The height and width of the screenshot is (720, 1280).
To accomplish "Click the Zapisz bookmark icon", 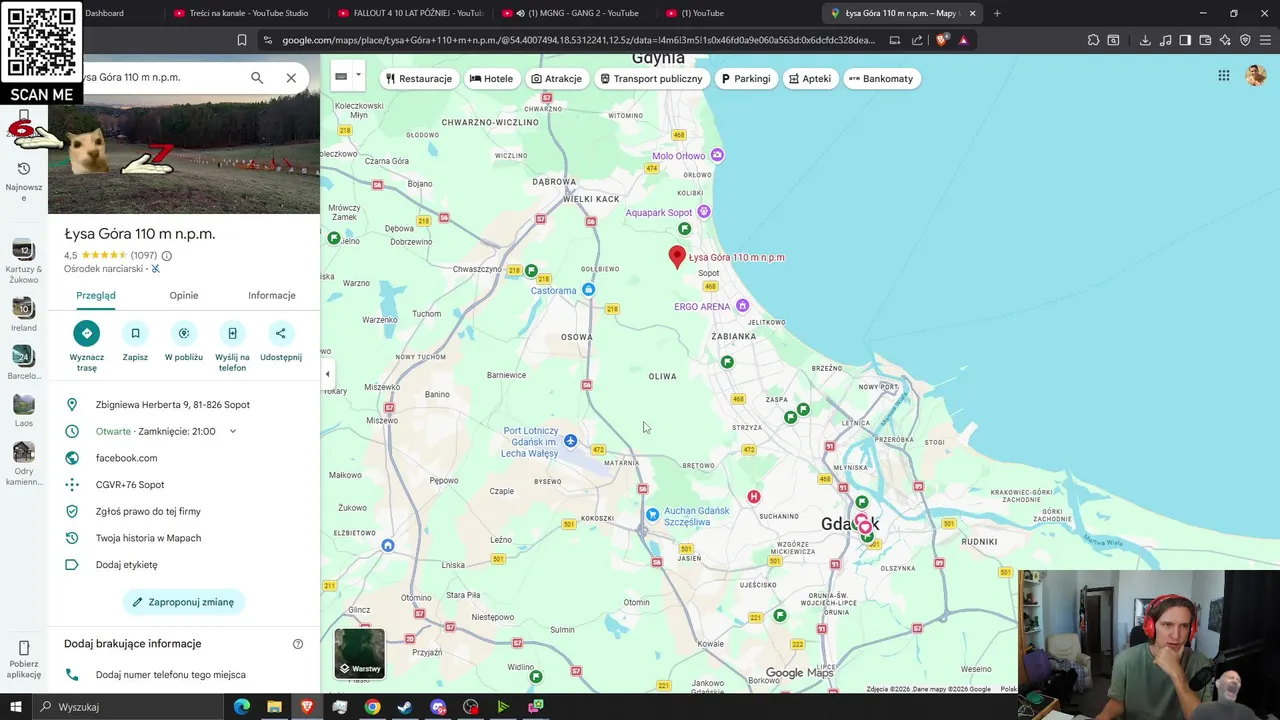I will (135, 333).
